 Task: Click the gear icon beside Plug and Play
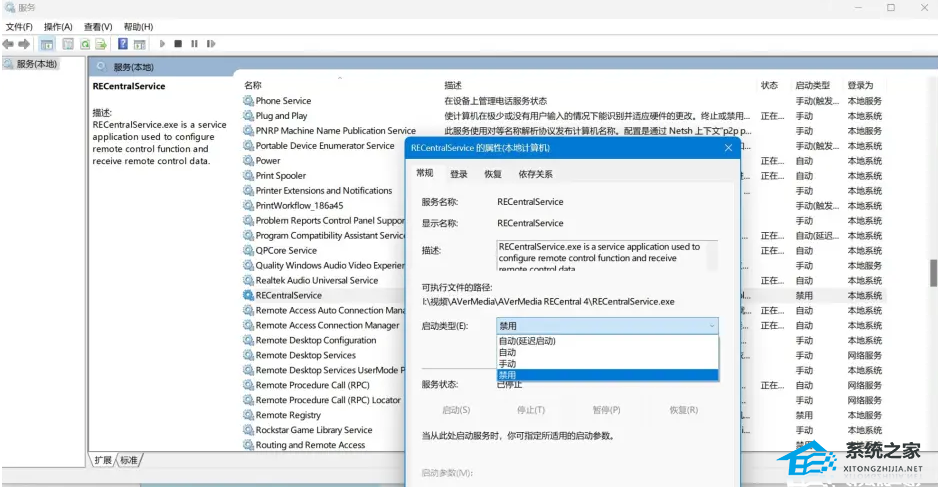(248, 115)
